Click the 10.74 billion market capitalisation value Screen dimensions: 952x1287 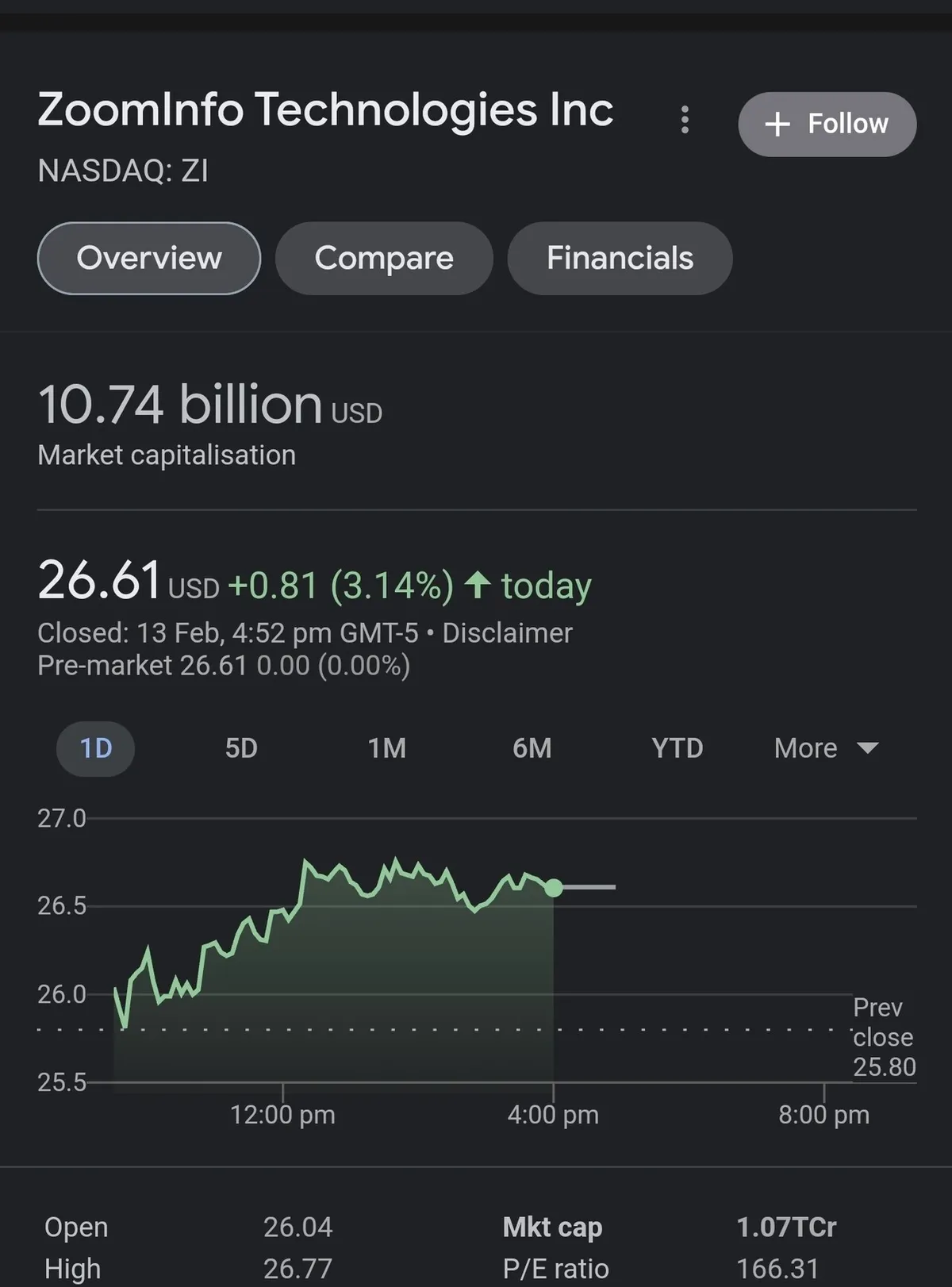click(180, 405)
